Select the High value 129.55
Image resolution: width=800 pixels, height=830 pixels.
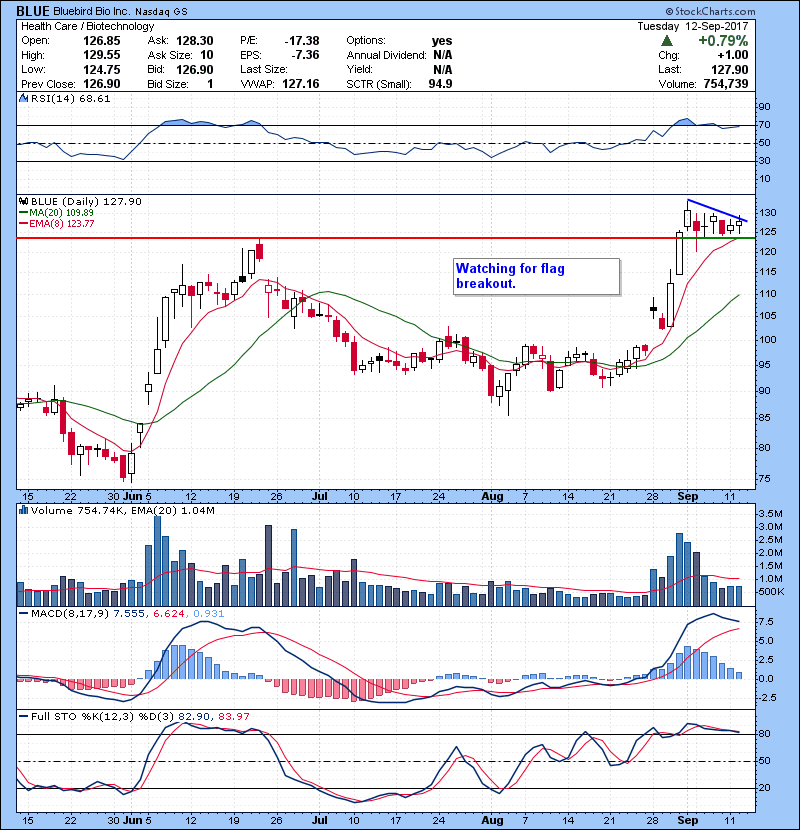[x=102, y=55]
